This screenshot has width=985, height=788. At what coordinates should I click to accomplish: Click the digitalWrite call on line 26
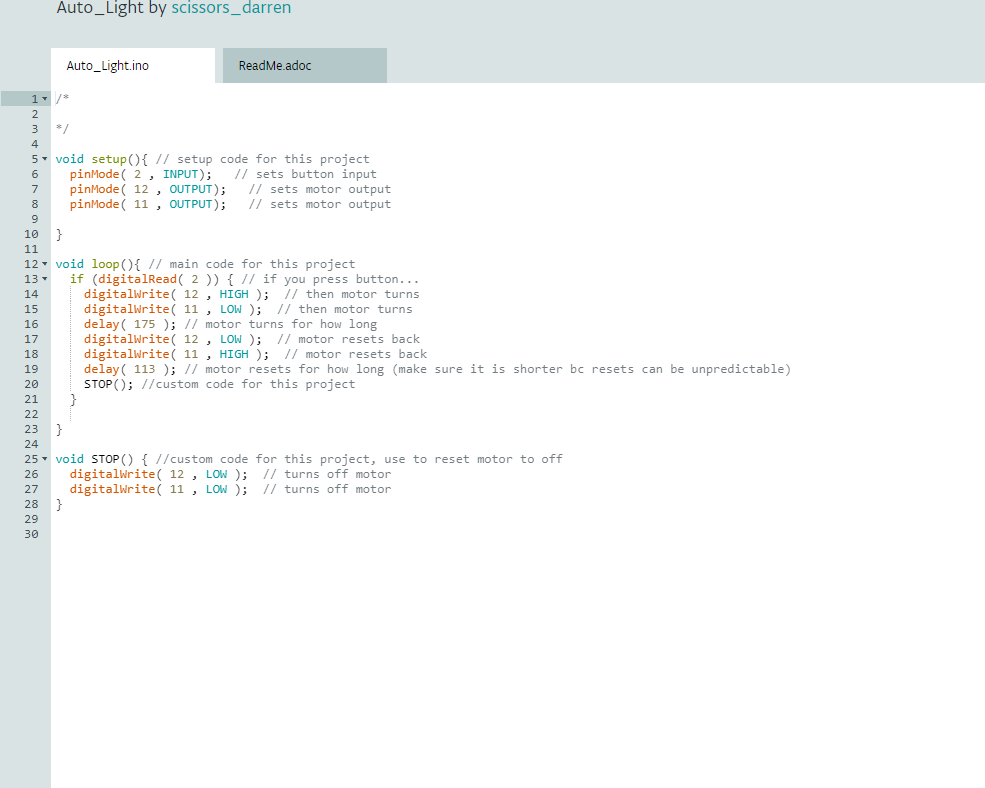(112, 473)
